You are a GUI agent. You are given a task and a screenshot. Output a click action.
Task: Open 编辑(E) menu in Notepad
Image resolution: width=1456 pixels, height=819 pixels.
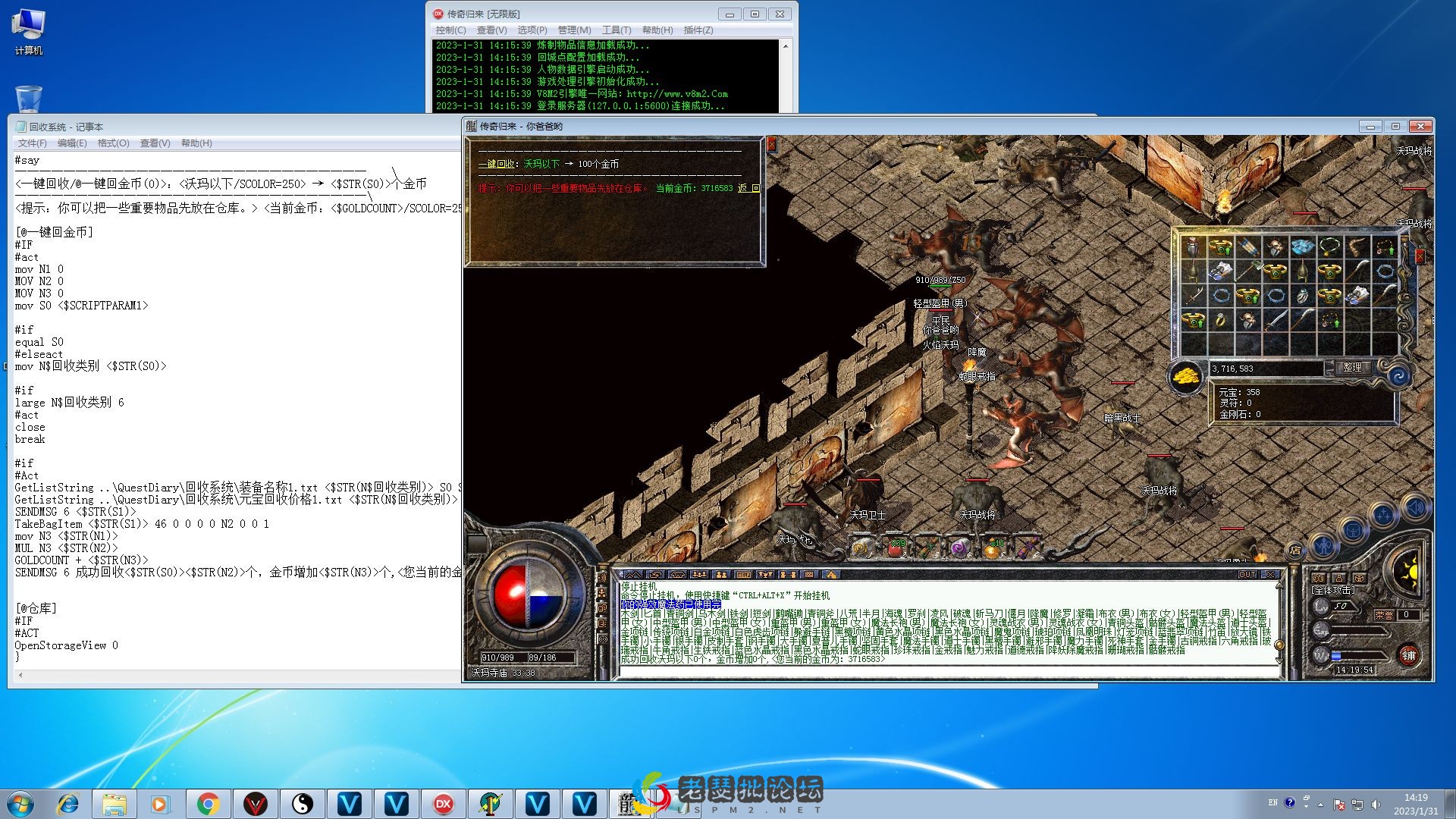72,143
